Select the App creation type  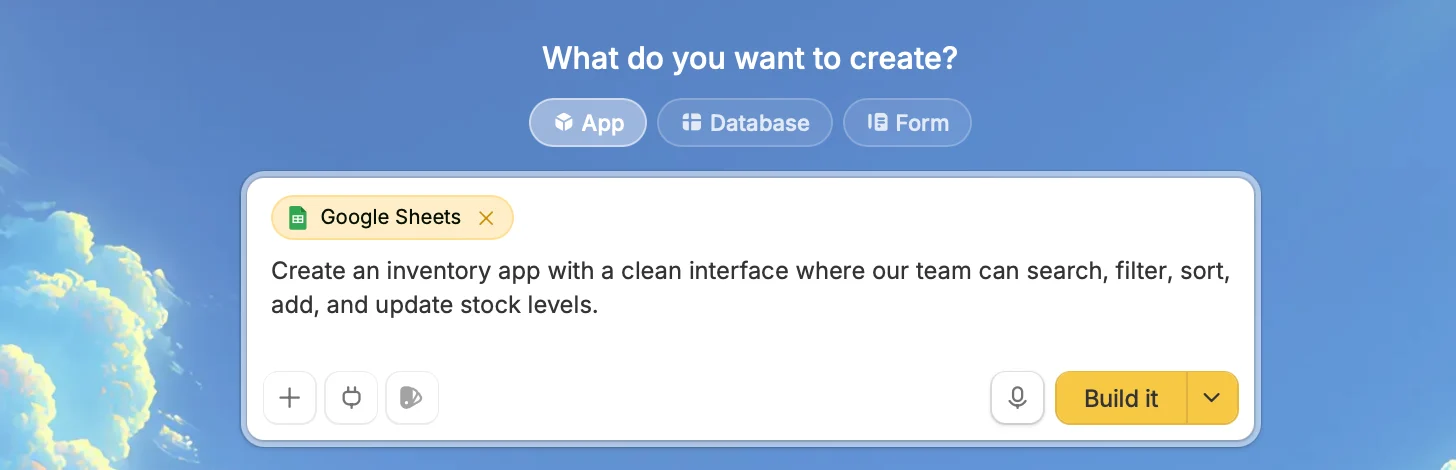click(x=588, y=123)
